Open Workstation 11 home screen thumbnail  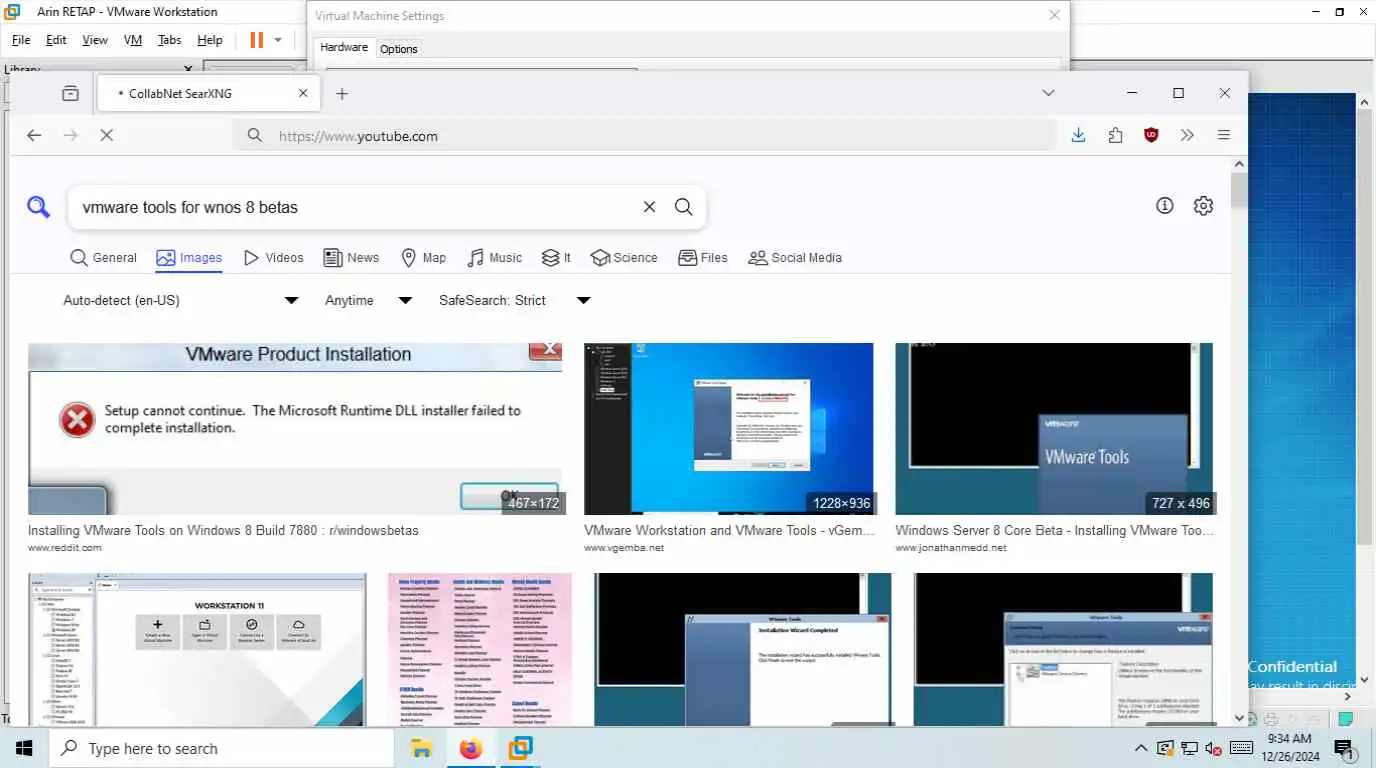point(197,649)
